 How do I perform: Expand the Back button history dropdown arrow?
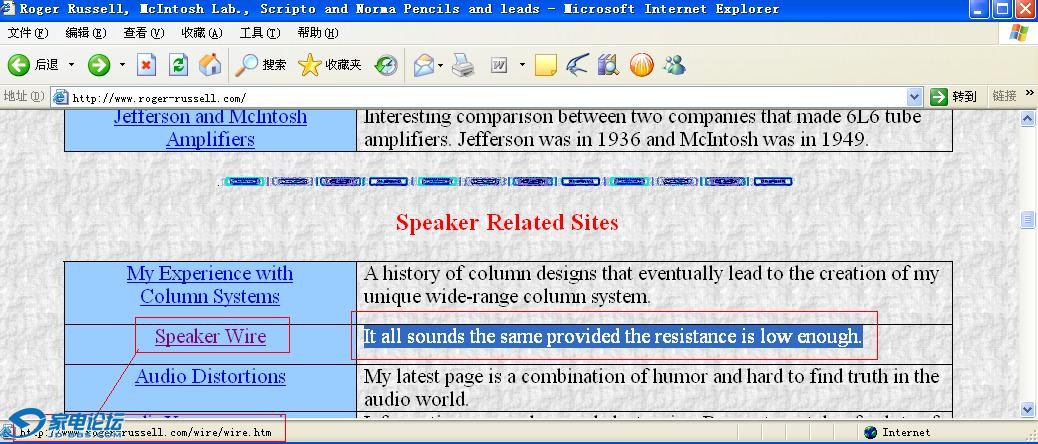click(71, 65)
